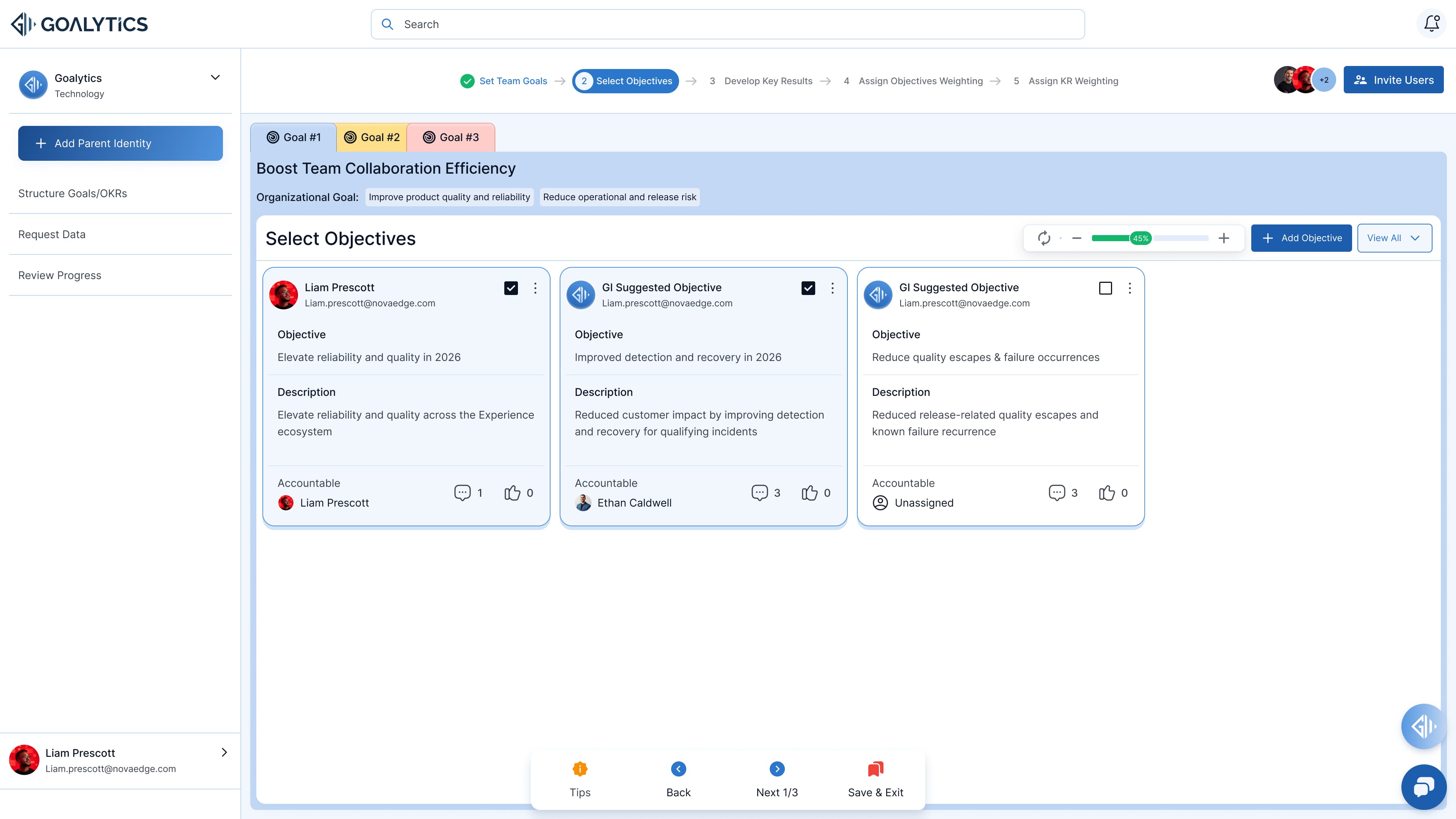Click the Invite Users button
1456x819 pixels.
[1393, 80]
